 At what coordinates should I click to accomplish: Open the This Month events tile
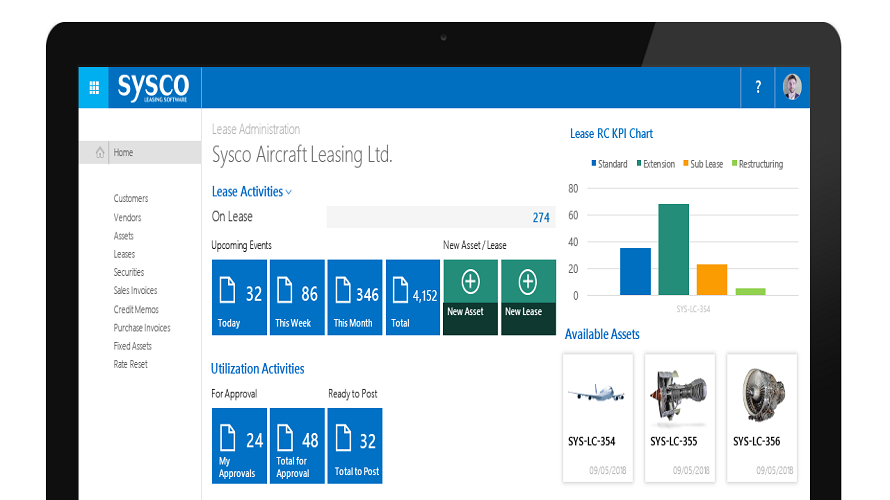355,297
